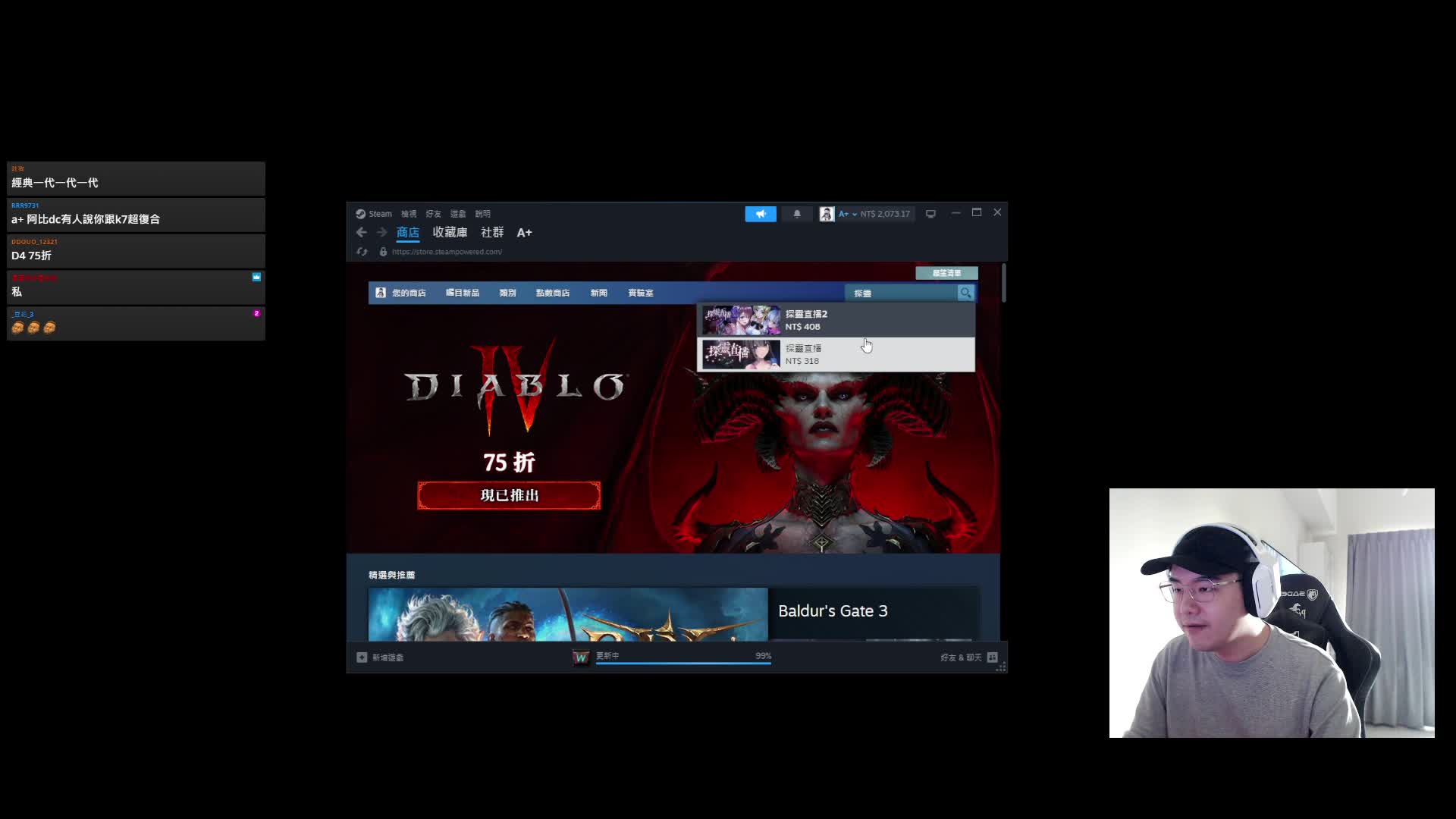Screen dimensions: 1456x819
Task: Click the 探靈直播 suggestion thumbnail
Action: pyautogui.click(x=741, y=354)
